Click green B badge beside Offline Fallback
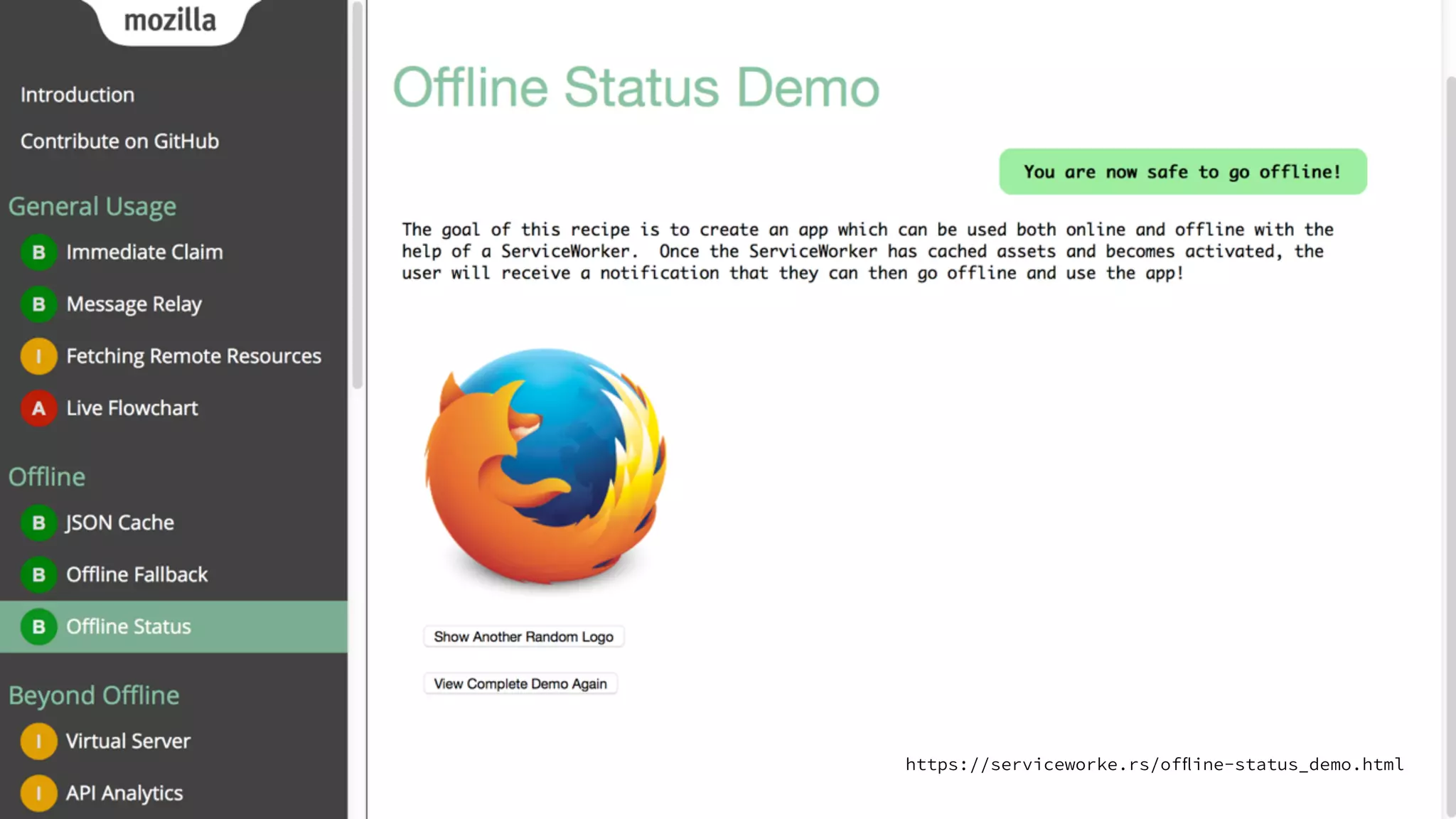Viewport: 1456px width, 819px height. click(x=38, y=574)
